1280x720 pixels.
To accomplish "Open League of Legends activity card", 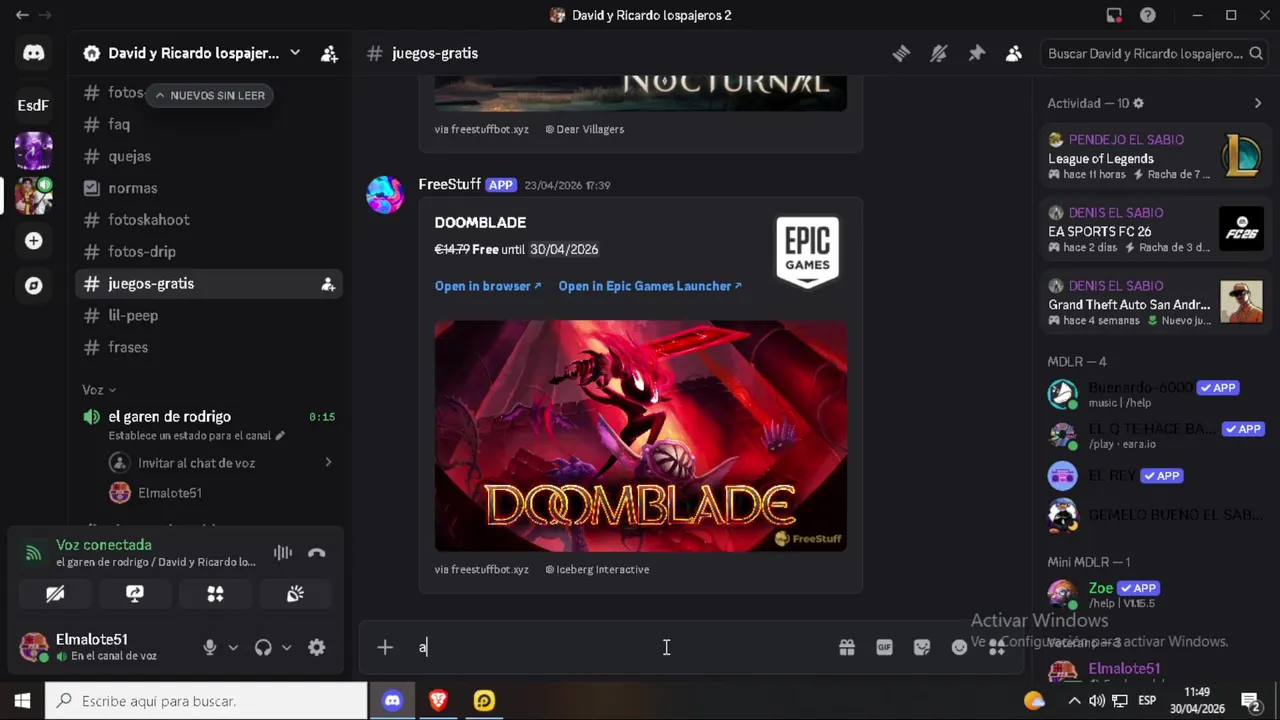I will click(1155, 158).
